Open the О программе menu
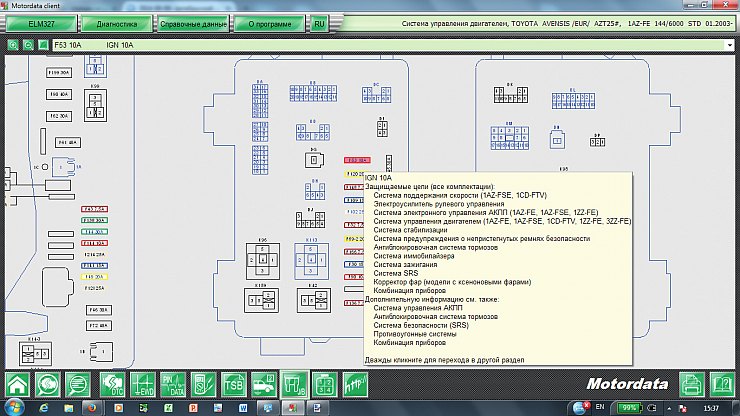The image size is (740, 416). tap(269, 24)
